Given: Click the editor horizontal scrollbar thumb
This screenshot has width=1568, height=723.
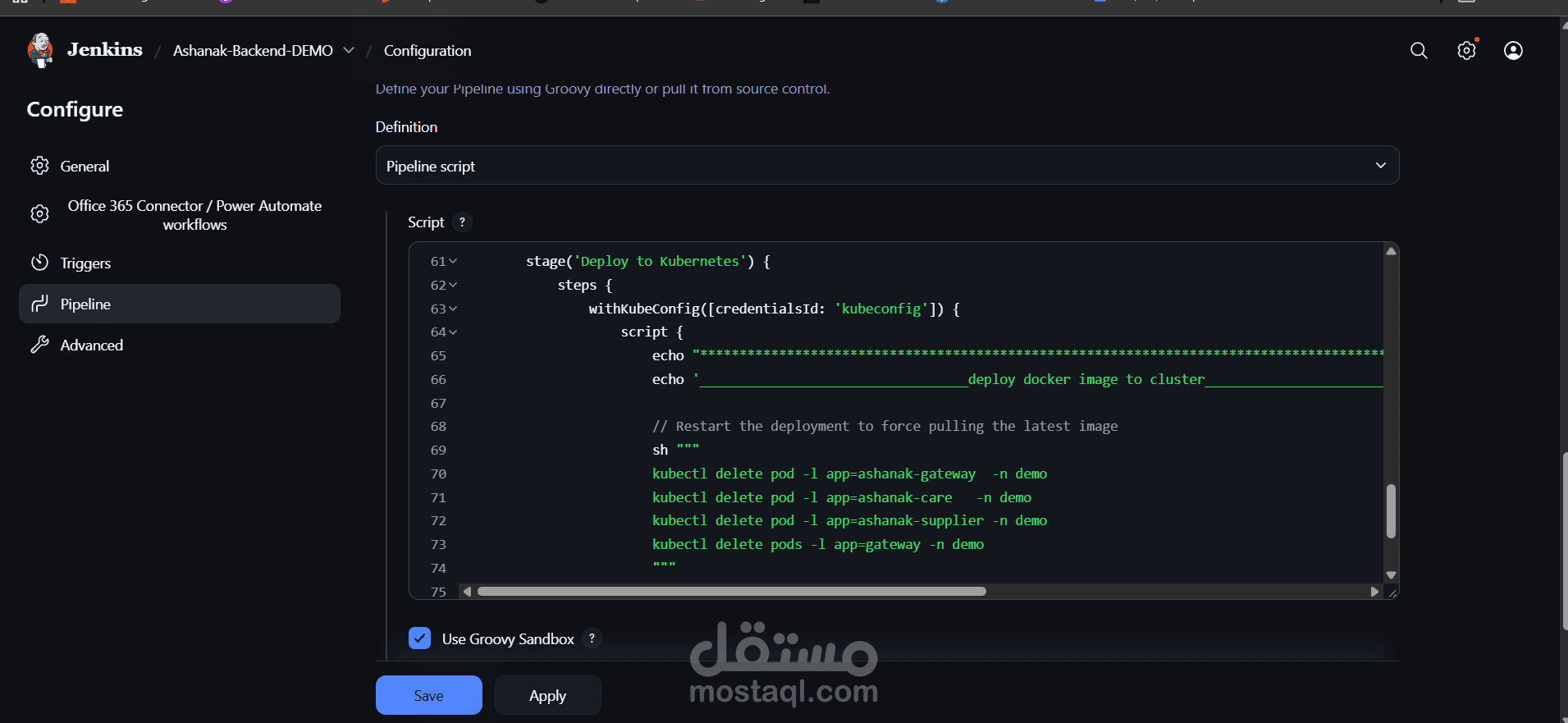Looking at the screenshot, I should coord(731,592).
